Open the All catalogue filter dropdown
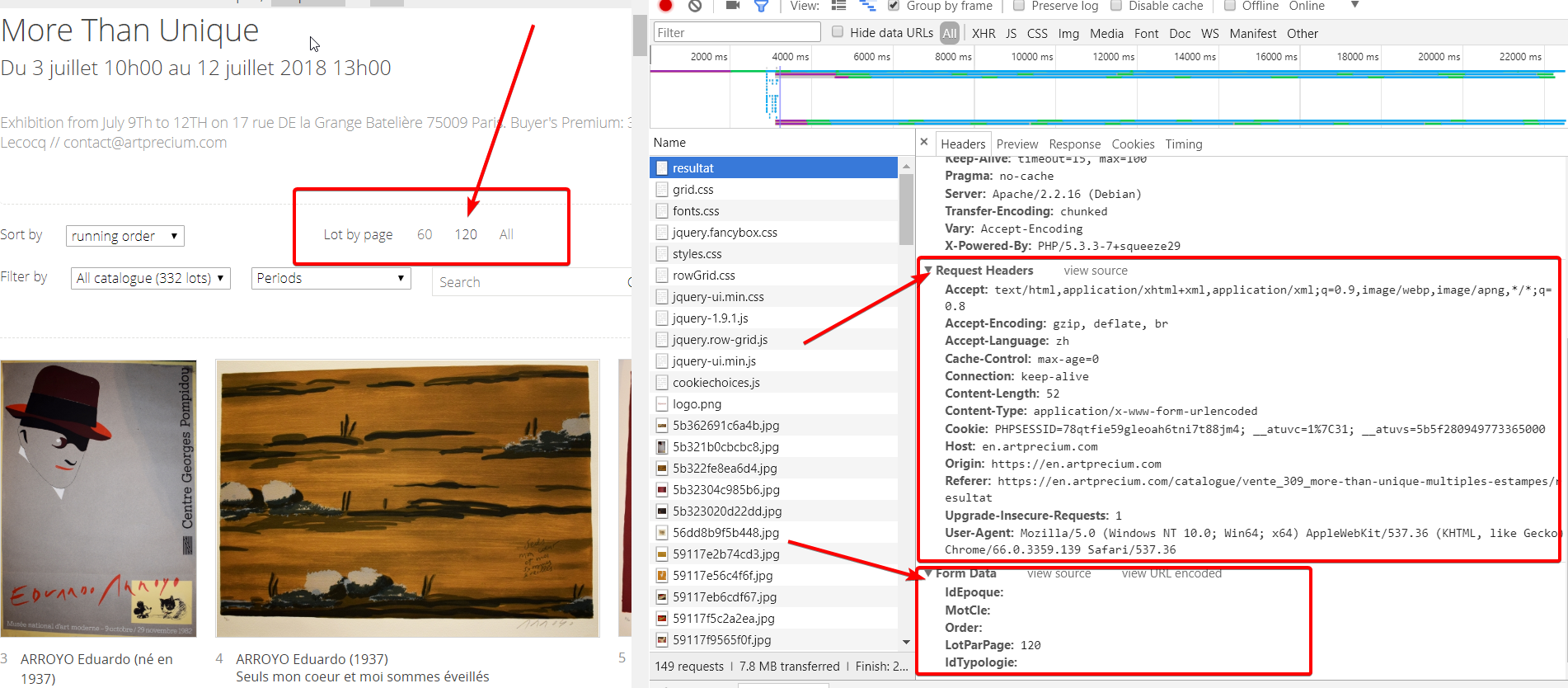The image size is (1568, 688). coord(151,278)
